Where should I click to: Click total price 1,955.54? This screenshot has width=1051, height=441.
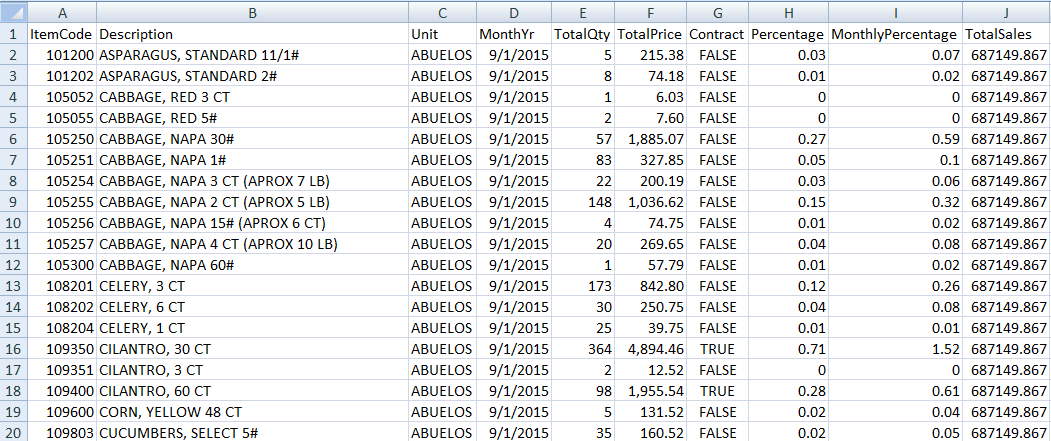click(x=651, y=391)
